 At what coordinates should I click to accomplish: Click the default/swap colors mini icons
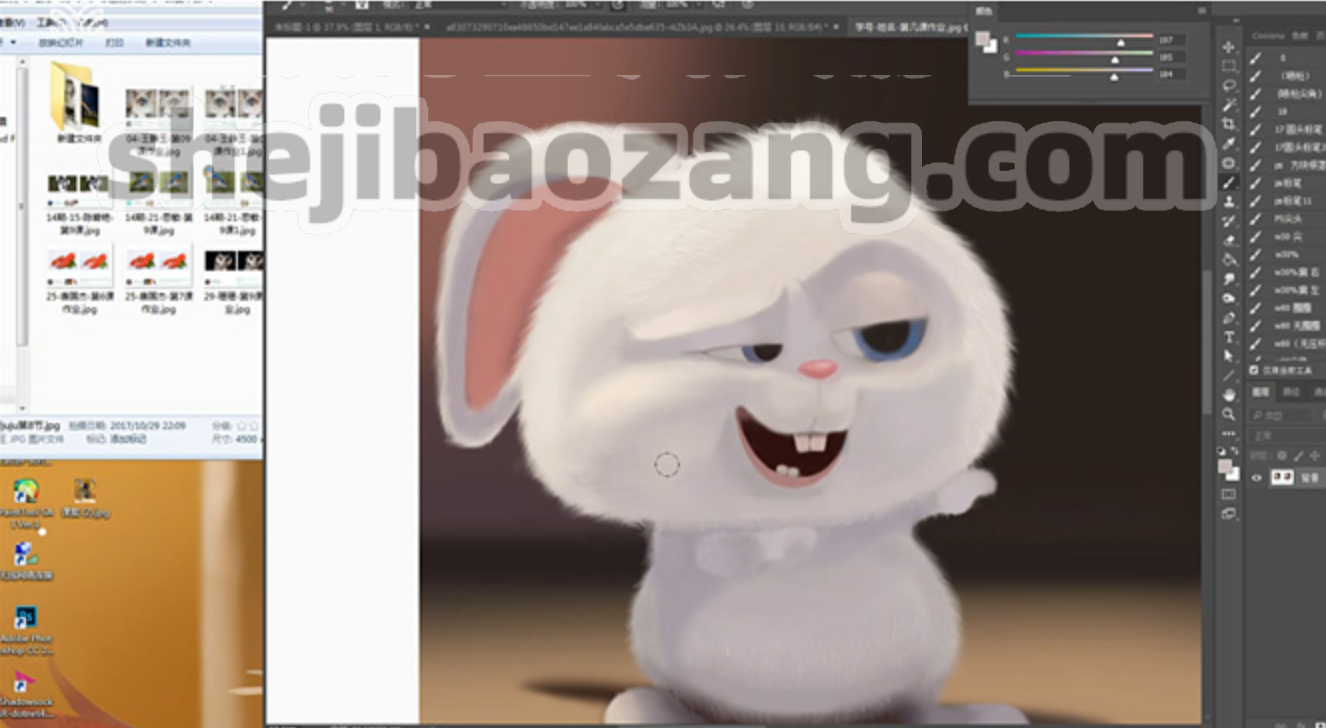[x=1229, y=450]
